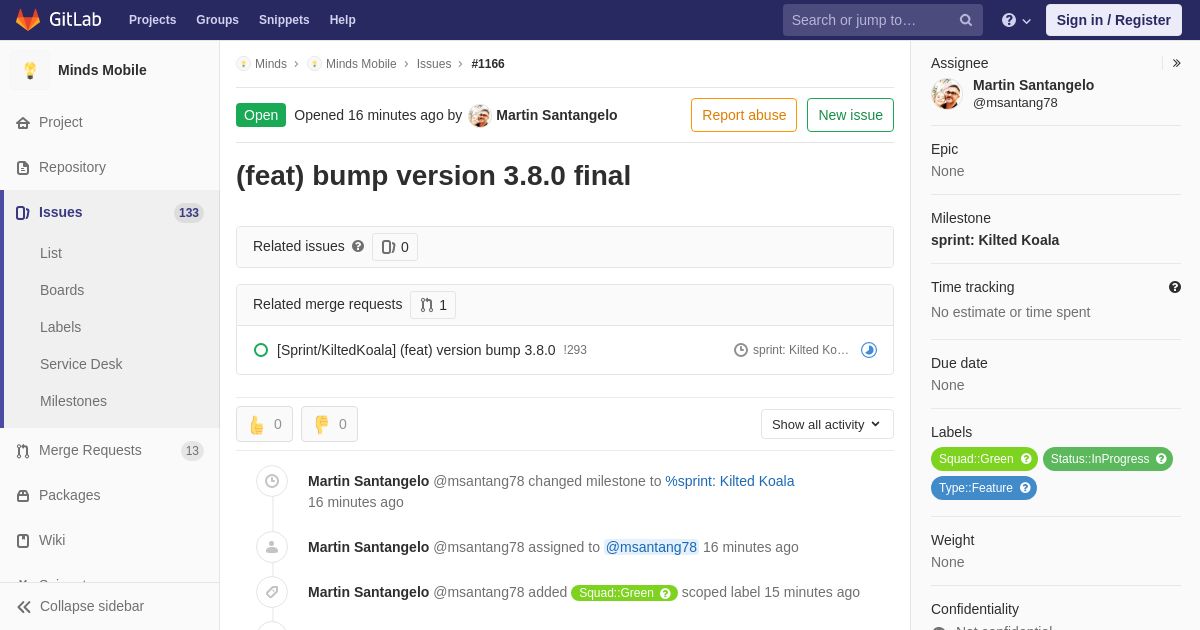Click Projects in top navigation
The height and width of the screenshot is (630, 1200).
(152, 20)
